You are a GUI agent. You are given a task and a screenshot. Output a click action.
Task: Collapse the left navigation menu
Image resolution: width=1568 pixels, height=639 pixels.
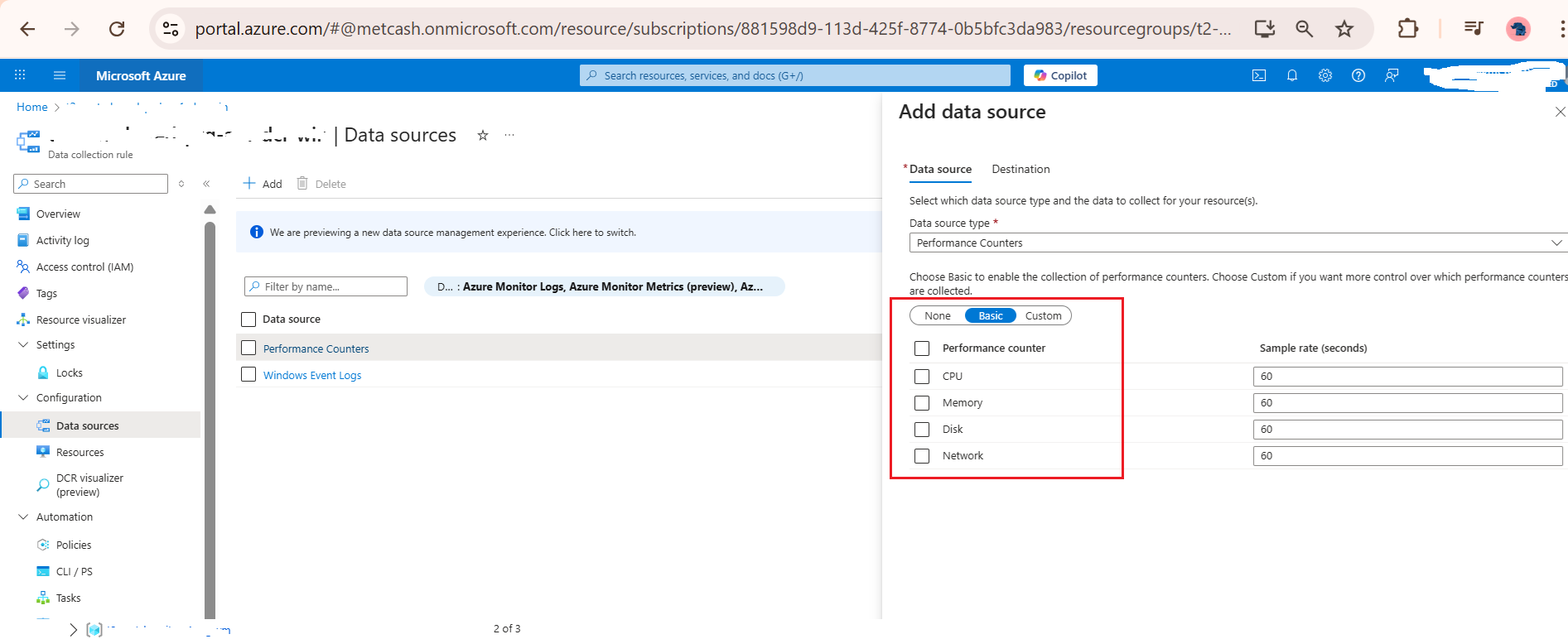click(x=206, y=184)
